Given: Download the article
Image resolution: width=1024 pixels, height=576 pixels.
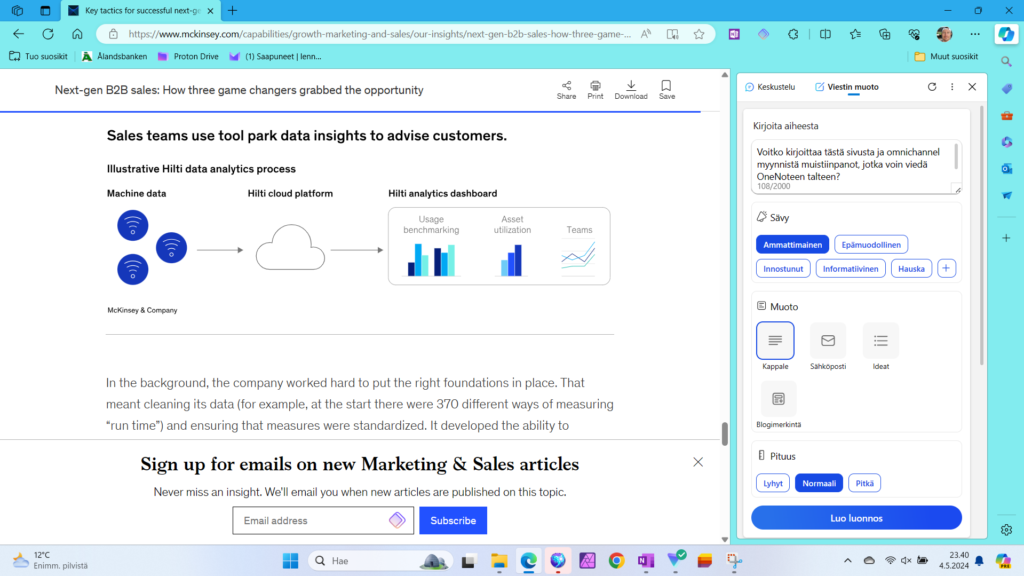Looking at the screenshot, I should click(631, 90).
